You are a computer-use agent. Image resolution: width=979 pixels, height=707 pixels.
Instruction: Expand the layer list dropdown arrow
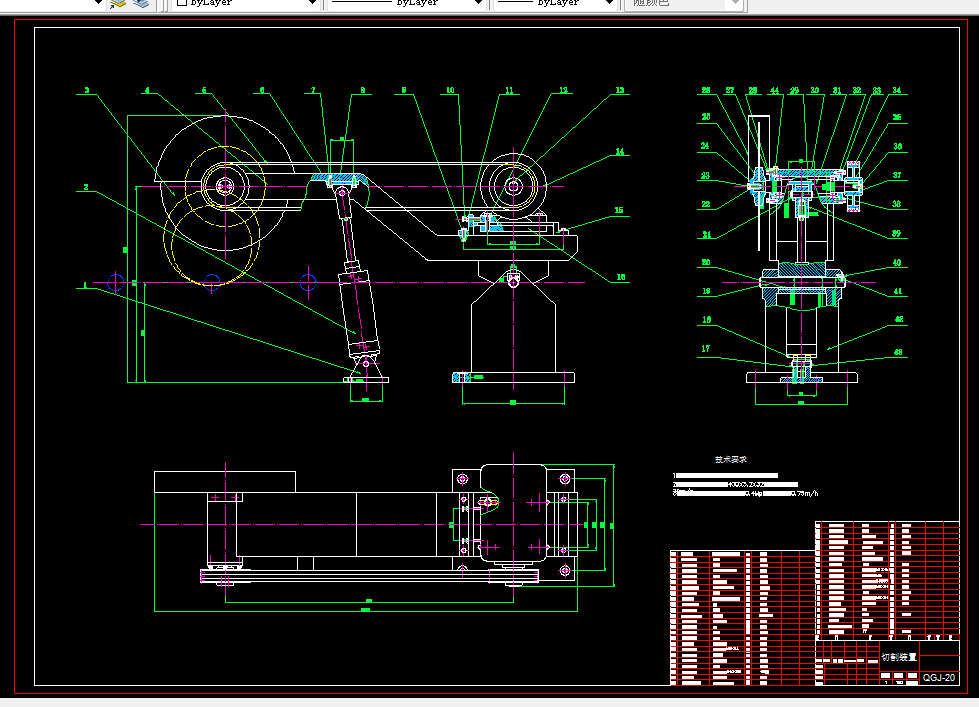pos(98,2)
